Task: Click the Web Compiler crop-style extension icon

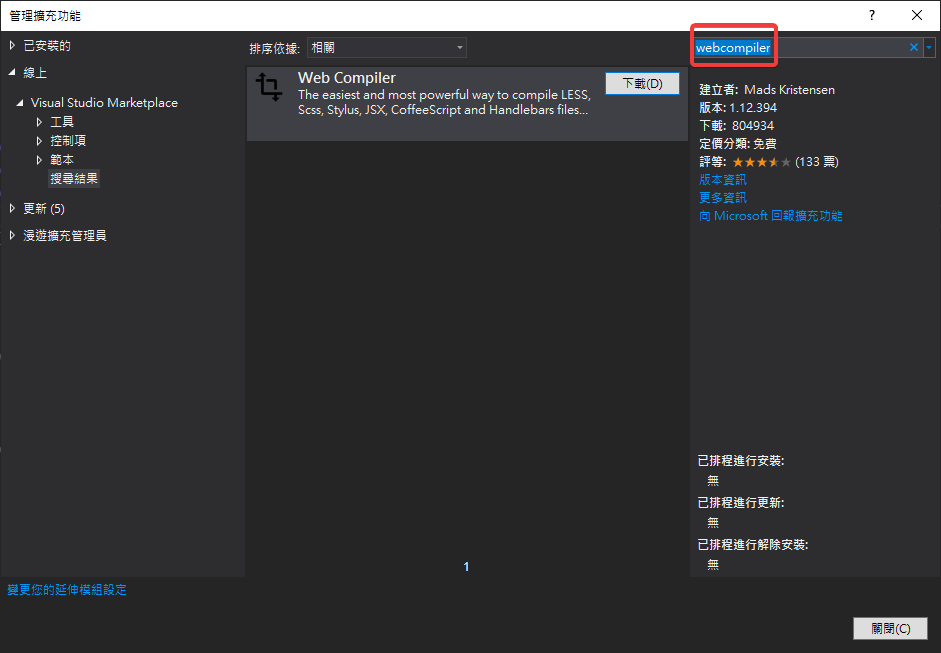Action: (269, 87)
